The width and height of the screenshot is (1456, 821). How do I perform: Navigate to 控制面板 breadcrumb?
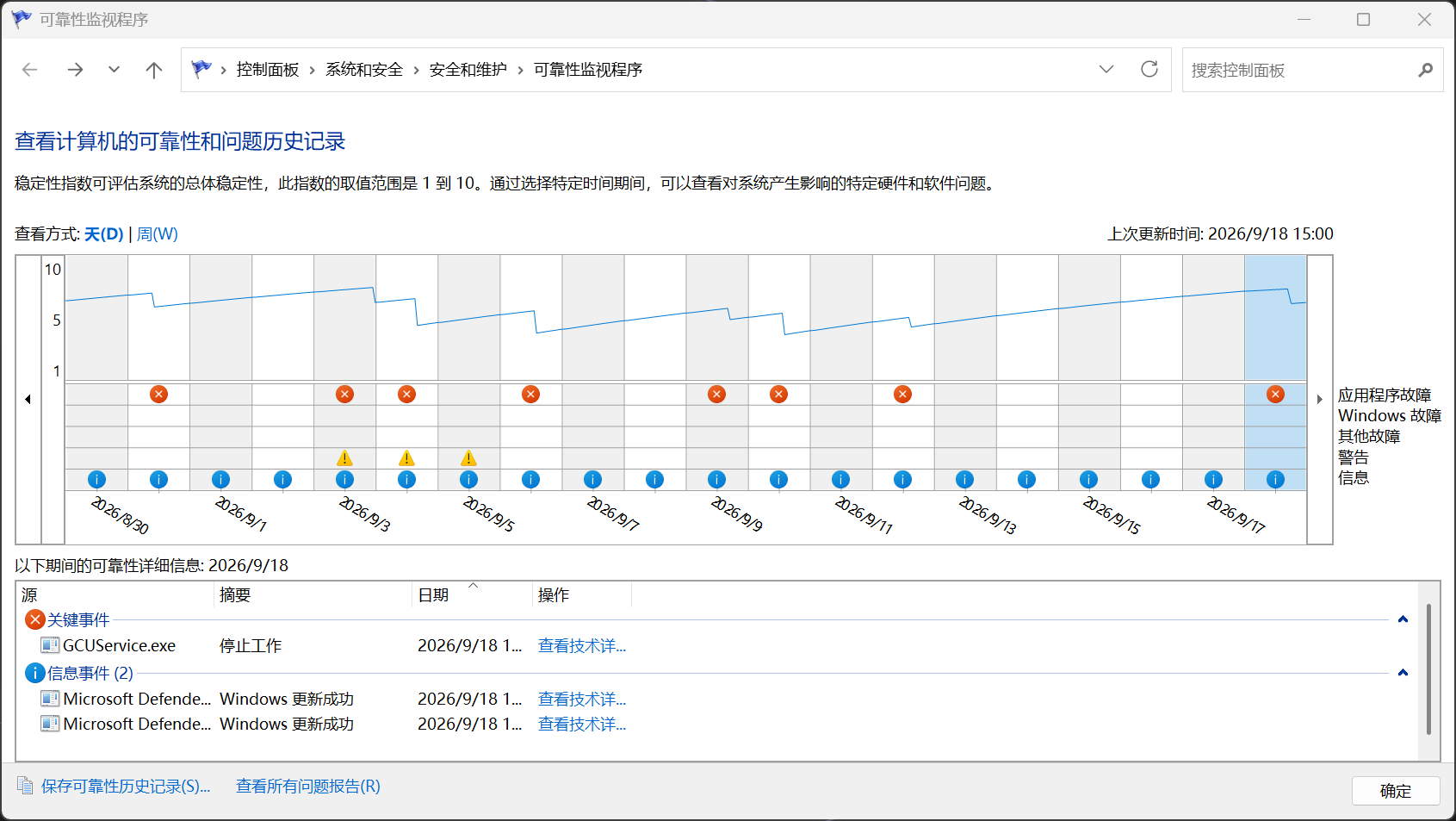click(x=268, y=70)
